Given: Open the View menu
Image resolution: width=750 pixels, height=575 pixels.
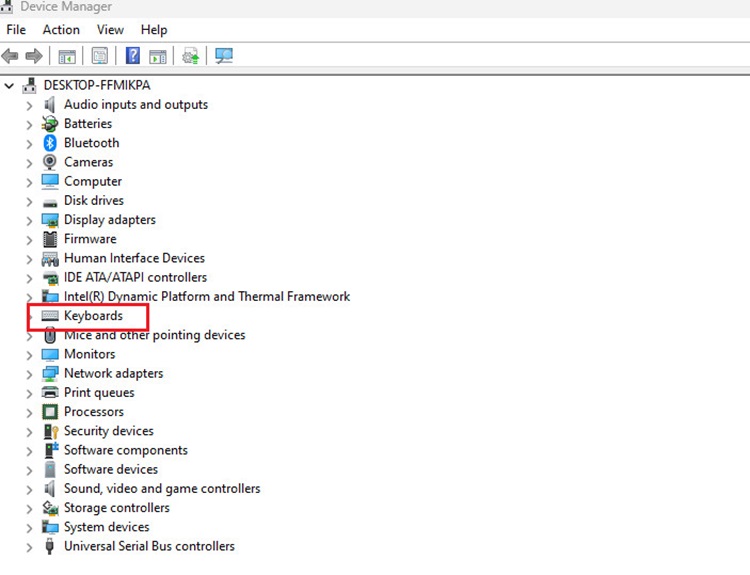Looking at the screenshot, I should [111, 30].
